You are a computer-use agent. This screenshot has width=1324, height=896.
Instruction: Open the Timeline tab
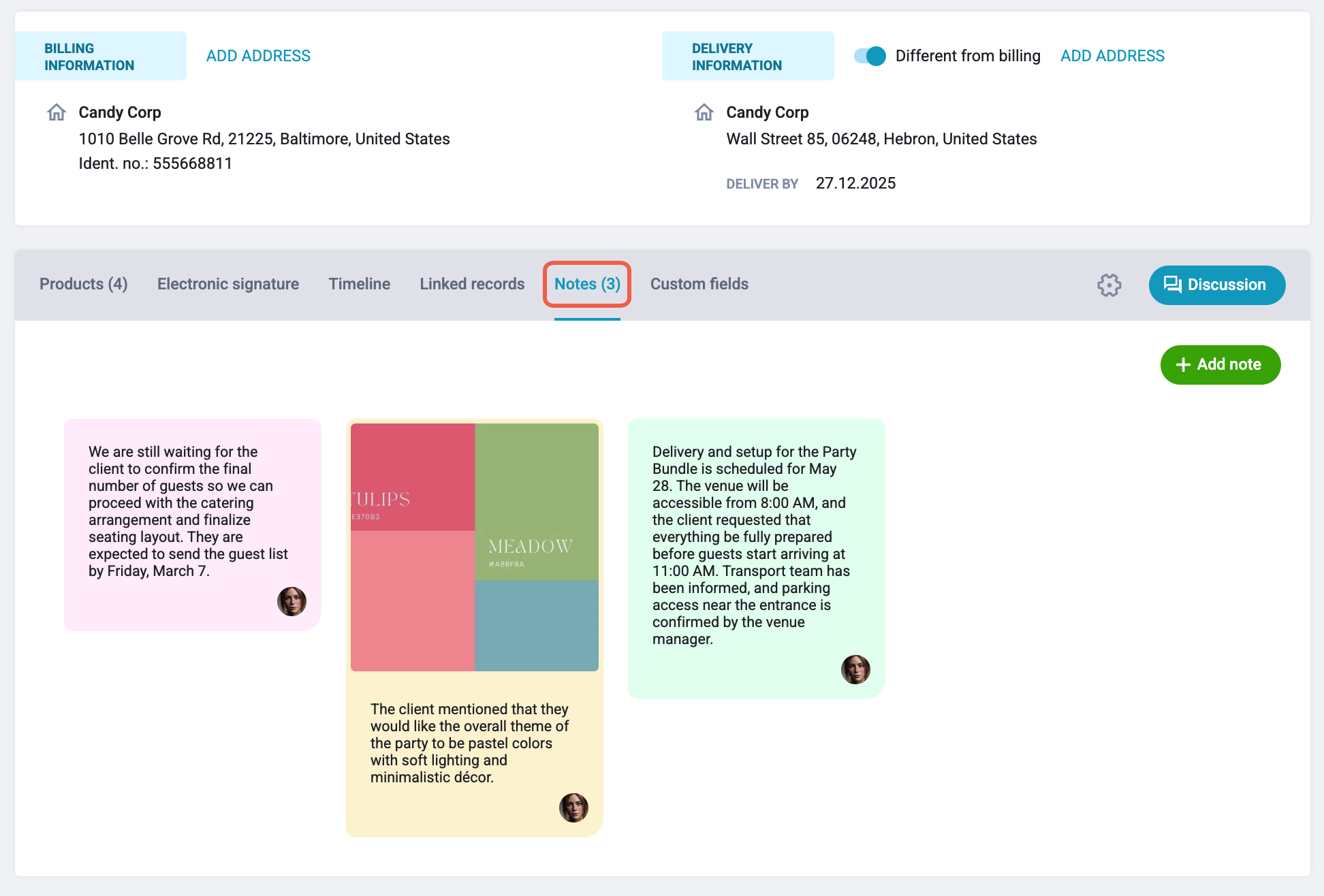click(360, 284)
